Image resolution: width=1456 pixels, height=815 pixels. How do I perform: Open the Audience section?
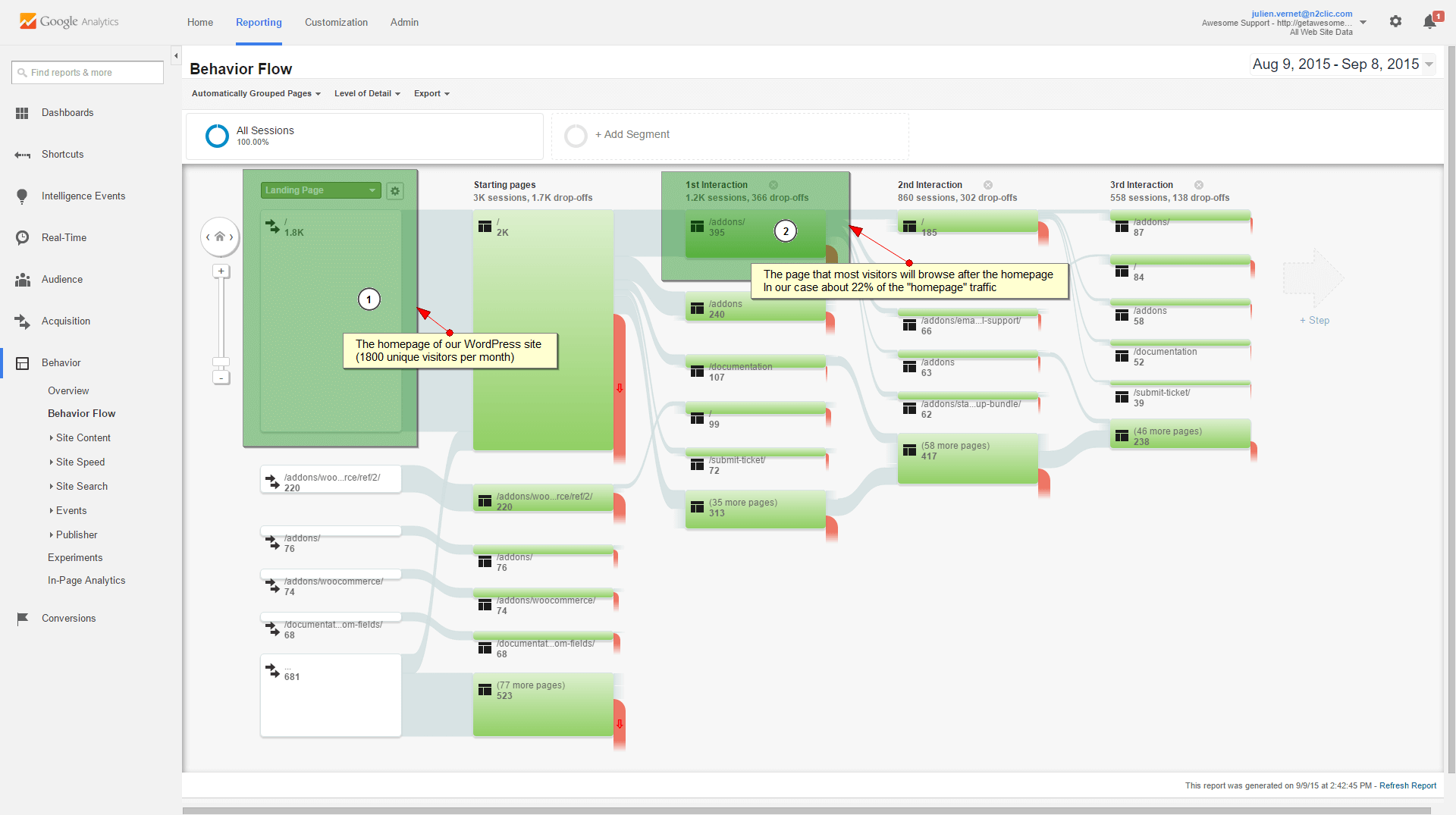click(62, 280)
